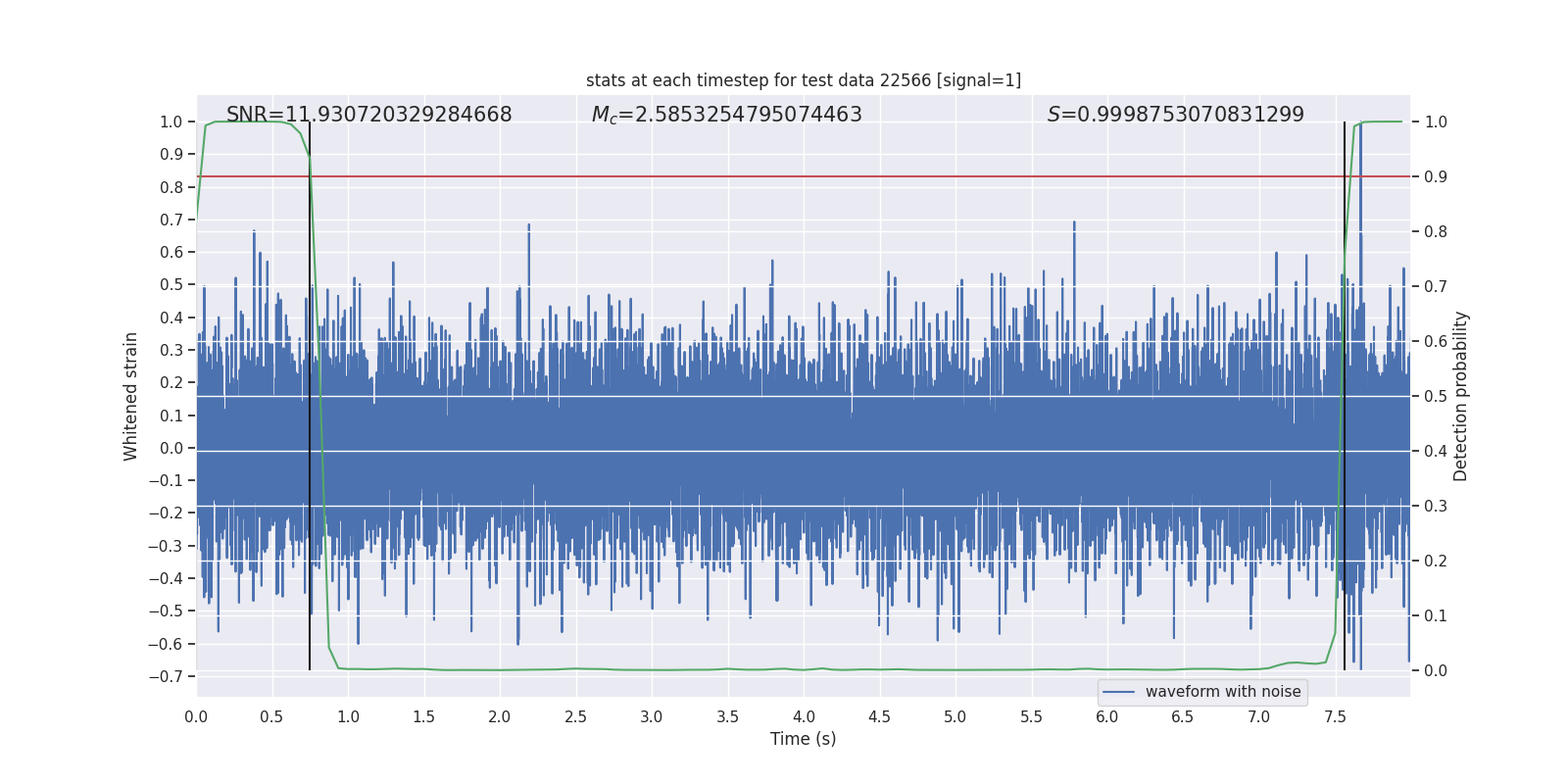The height and width of the screenshot is (784, 1568).
Task: Click the blue line sample in legend
Action: click(x=1118, y=692)
